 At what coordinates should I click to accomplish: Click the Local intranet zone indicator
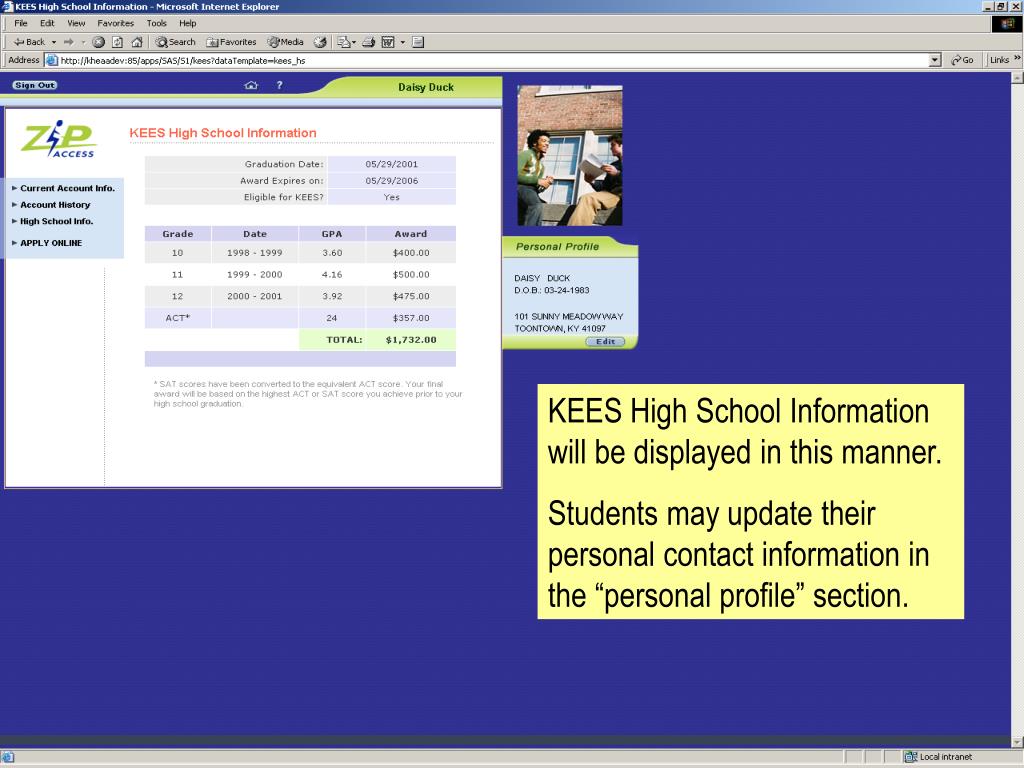[x=939, y=757]
